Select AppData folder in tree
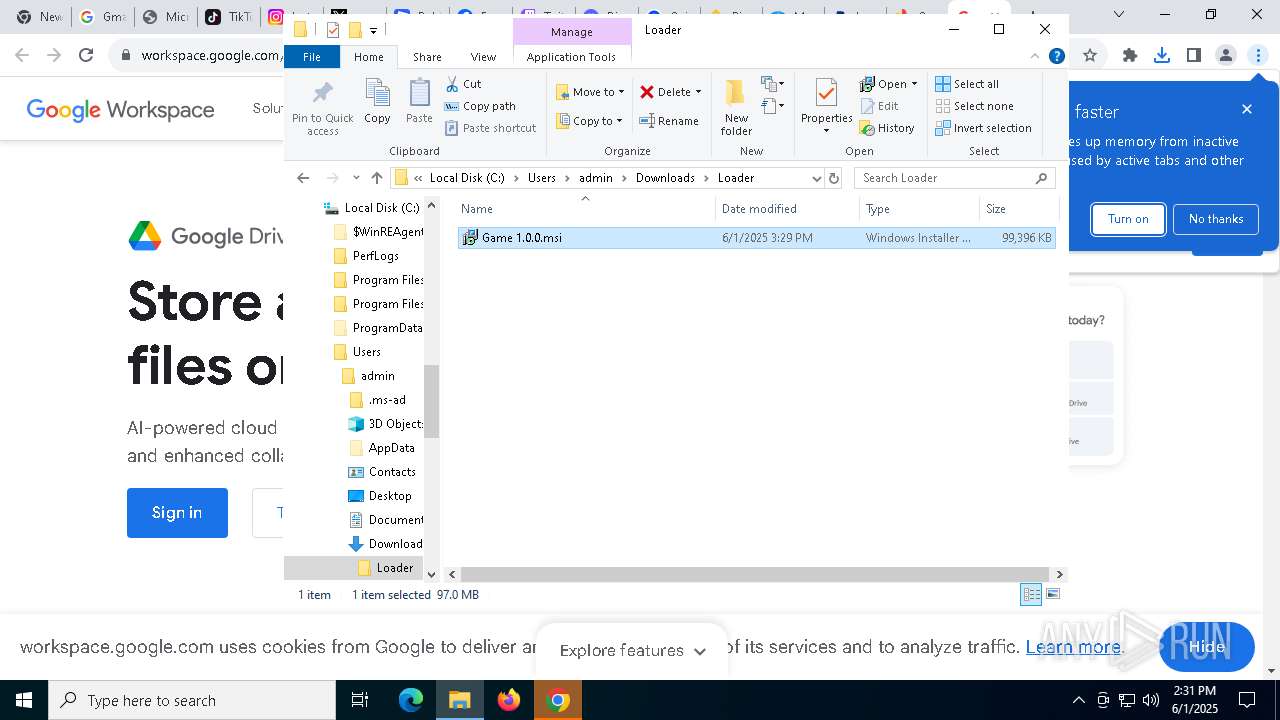 point(391,448)
